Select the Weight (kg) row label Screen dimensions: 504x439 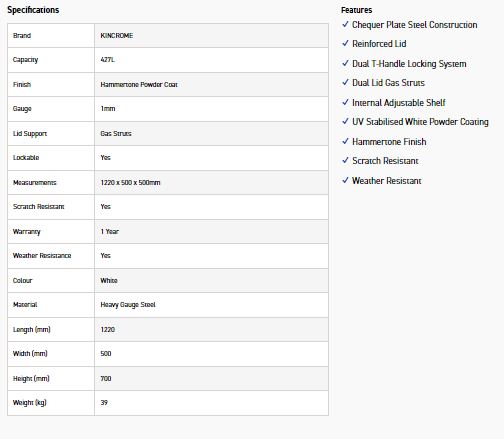pyautogui.click(x=30, y=403)
